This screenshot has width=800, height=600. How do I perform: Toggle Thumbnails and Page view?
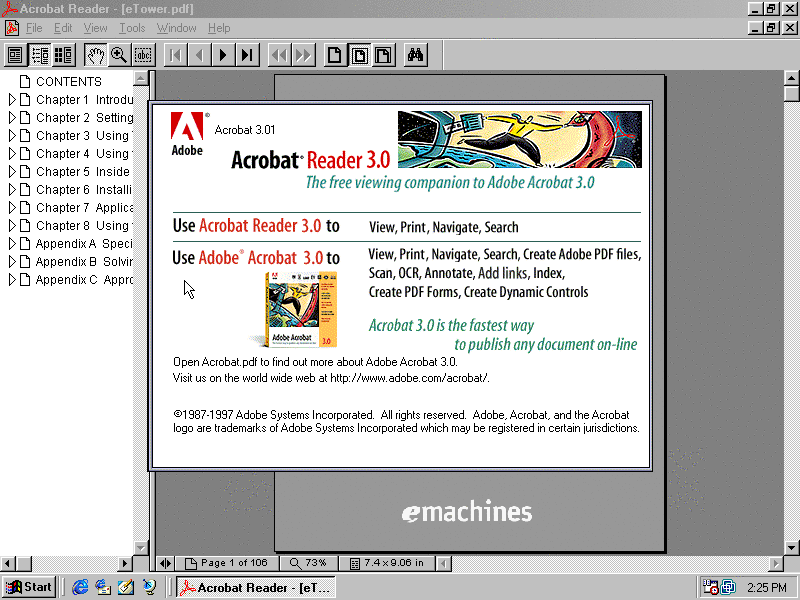pos(64,55)
